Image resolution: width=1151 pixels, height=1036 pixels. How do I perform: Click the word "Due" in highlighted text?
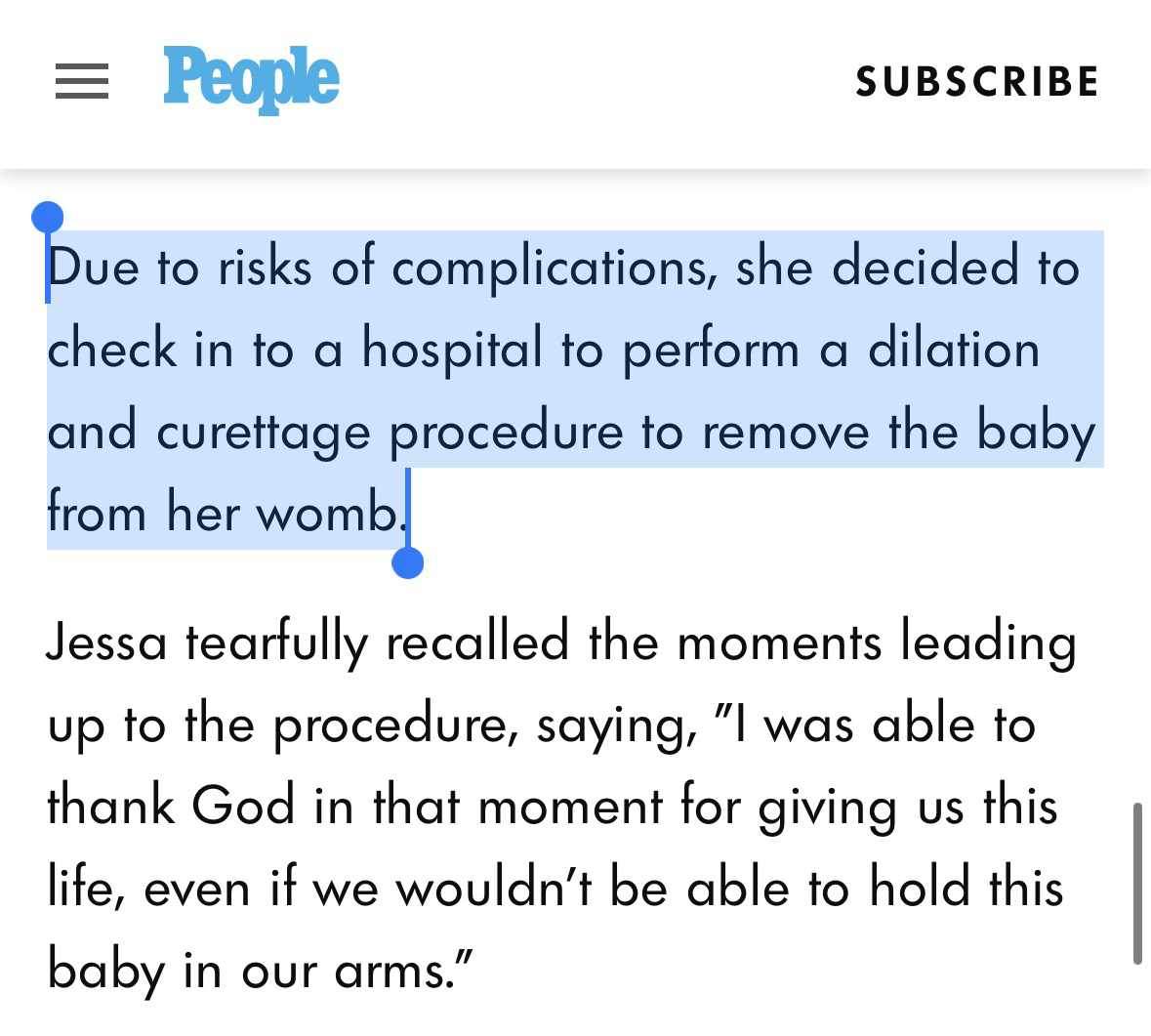pyautogui.click(x=94, y=268)
